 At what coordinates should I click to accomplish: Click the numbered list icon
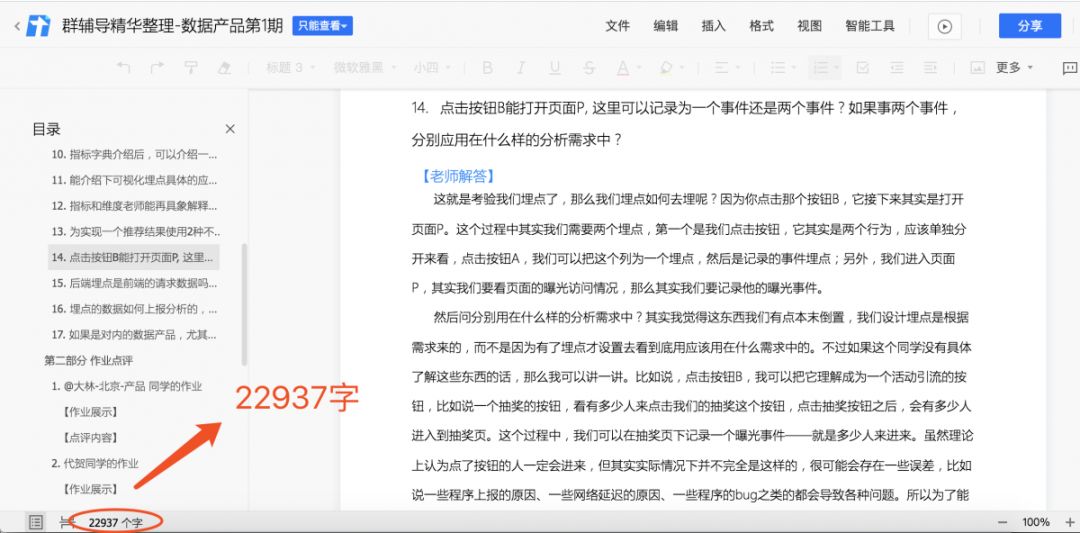click(821, 67)
